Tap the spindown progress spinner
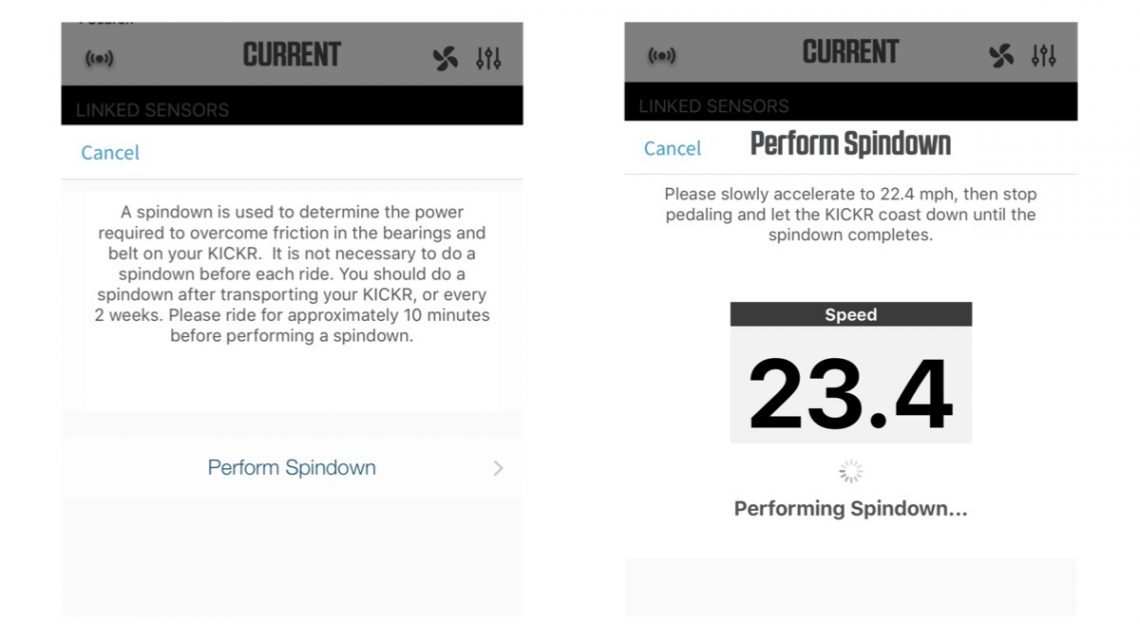The height and width of the screenshot is (640, 1140). tap(849, 470)
